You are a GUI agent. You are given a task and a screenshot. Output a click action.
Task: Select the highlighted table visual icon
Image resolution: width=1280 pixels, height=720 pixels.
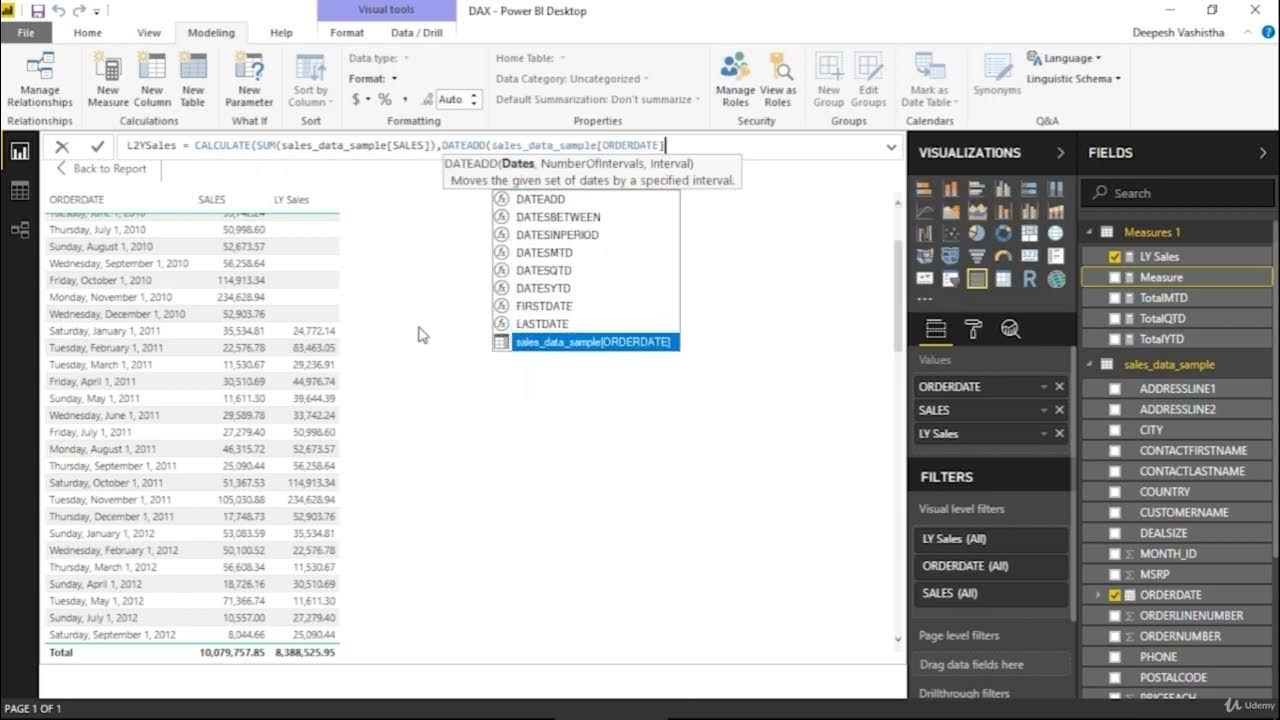[977, 279]
